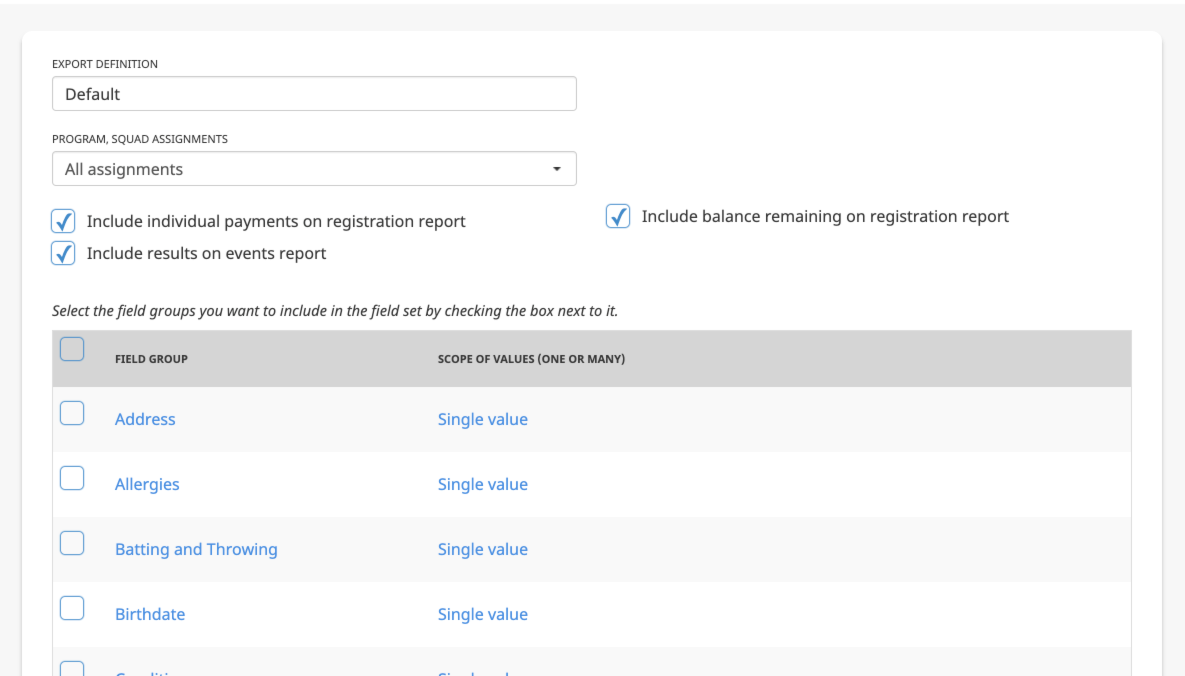The width and height of the screenshot is (1185, 676).
Task: Change the Single value scope for Address
Action: pyautogui.click(x=483, y=419)
